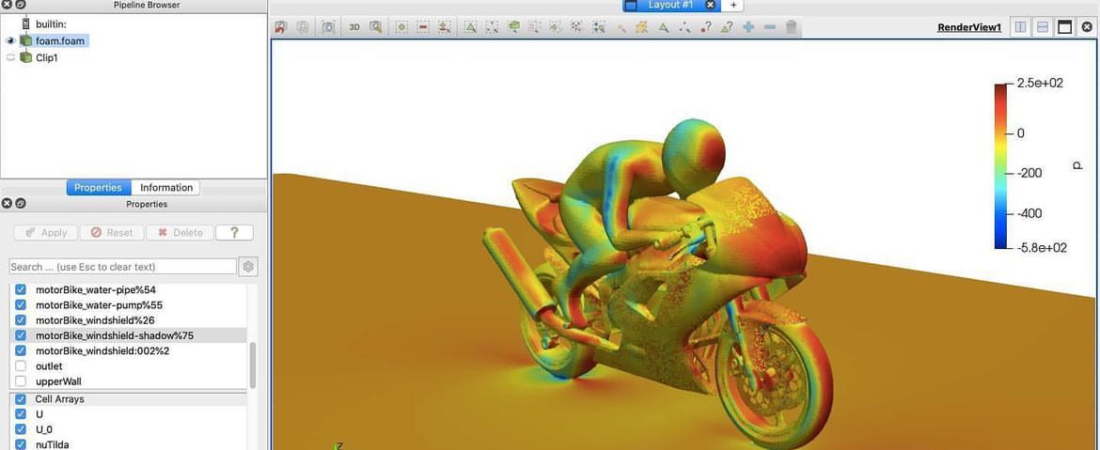Select foam.foam in Pipeline Browser
1100x450 pixels.
[x=60, y=41]
